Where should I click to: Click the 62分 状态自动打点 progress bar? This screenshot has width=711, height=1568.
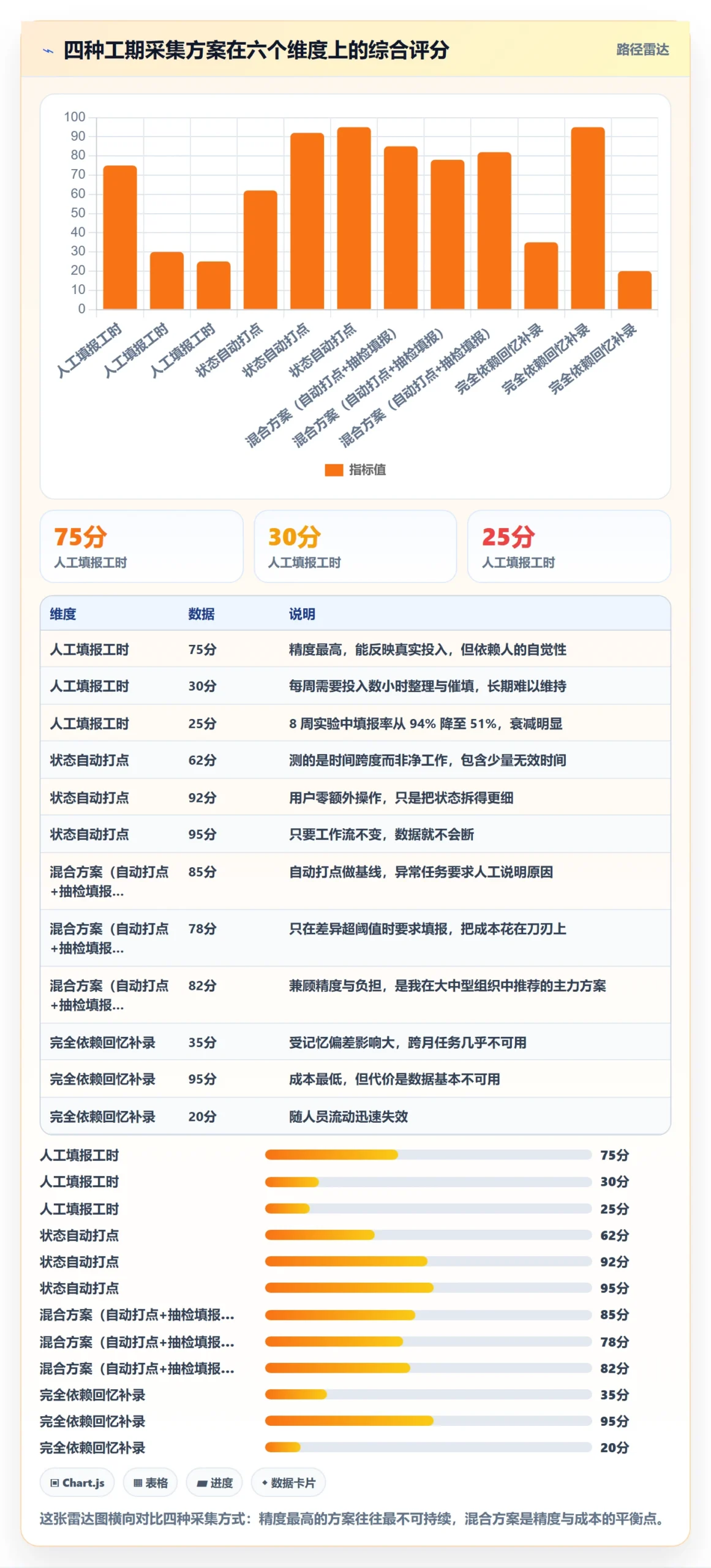click(x=428, y=1235)
